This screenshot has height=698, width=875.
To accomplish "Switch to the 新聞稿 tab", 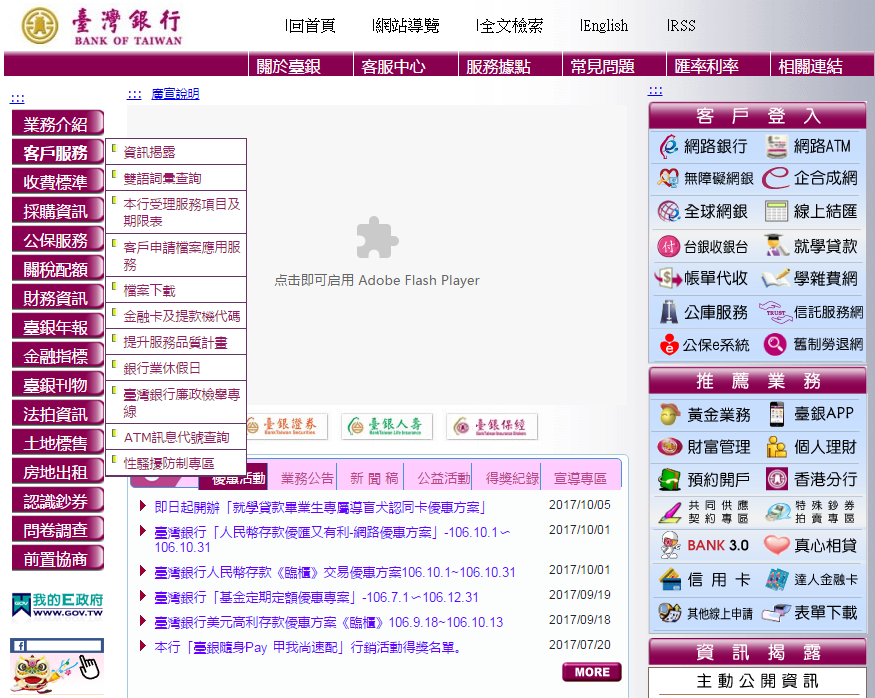I will coord(371,477).
